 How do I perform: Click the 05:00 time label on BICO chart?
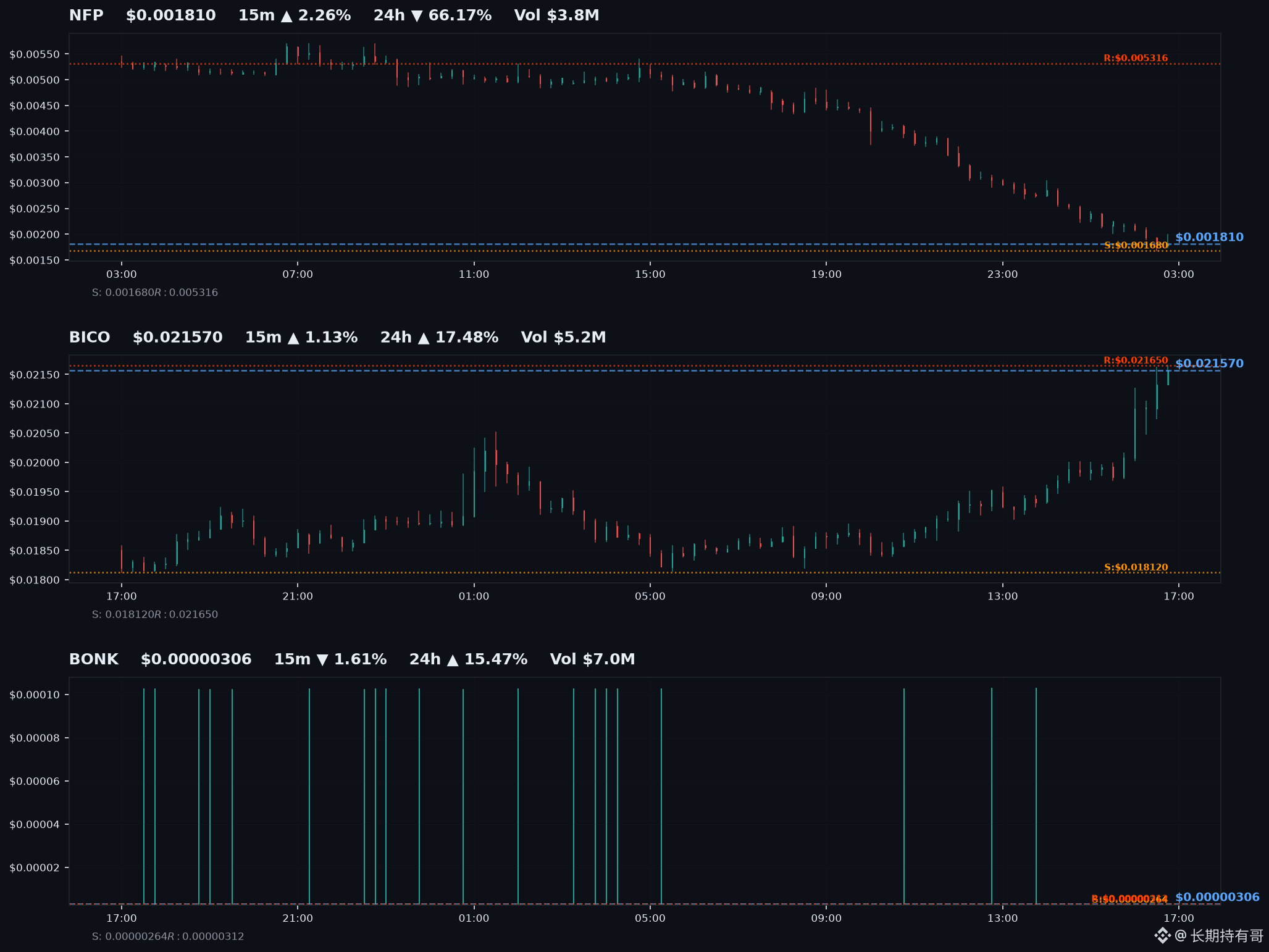(650, 596)
